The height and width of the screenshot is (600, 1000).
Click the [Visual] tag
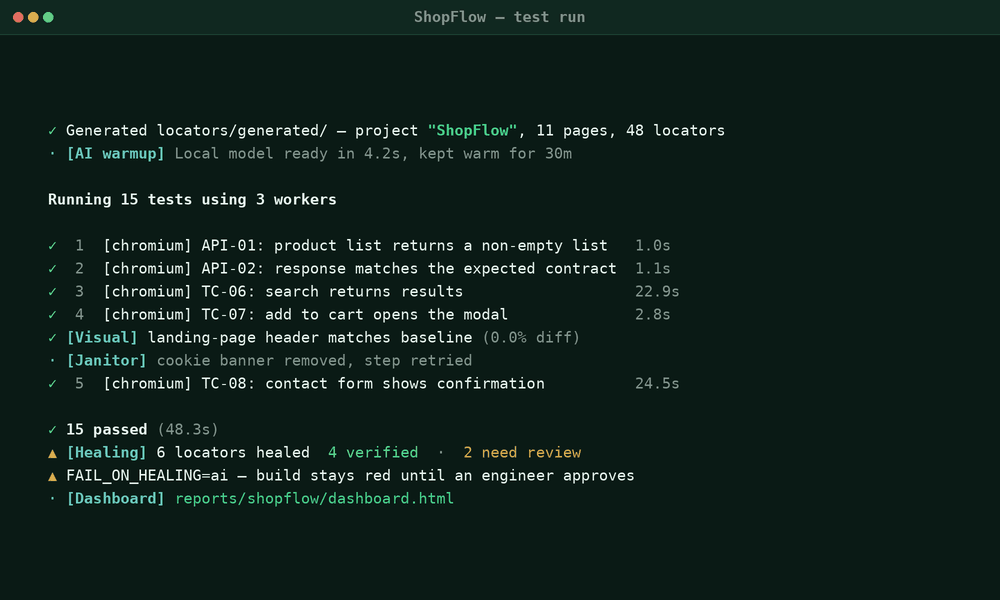[102, 337]
